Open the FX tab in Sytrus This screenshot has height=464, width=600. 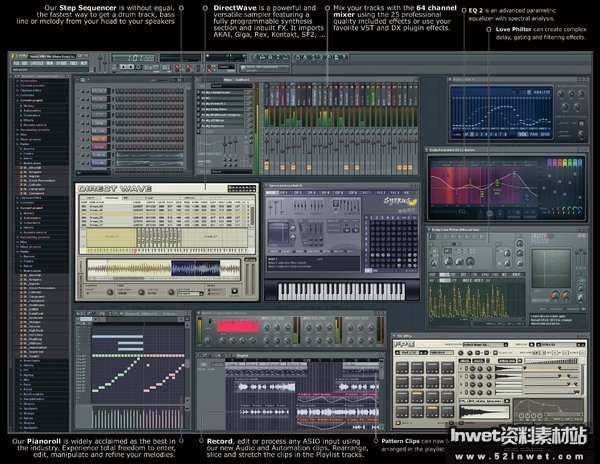pyautogui.click(x=407, y=192)
